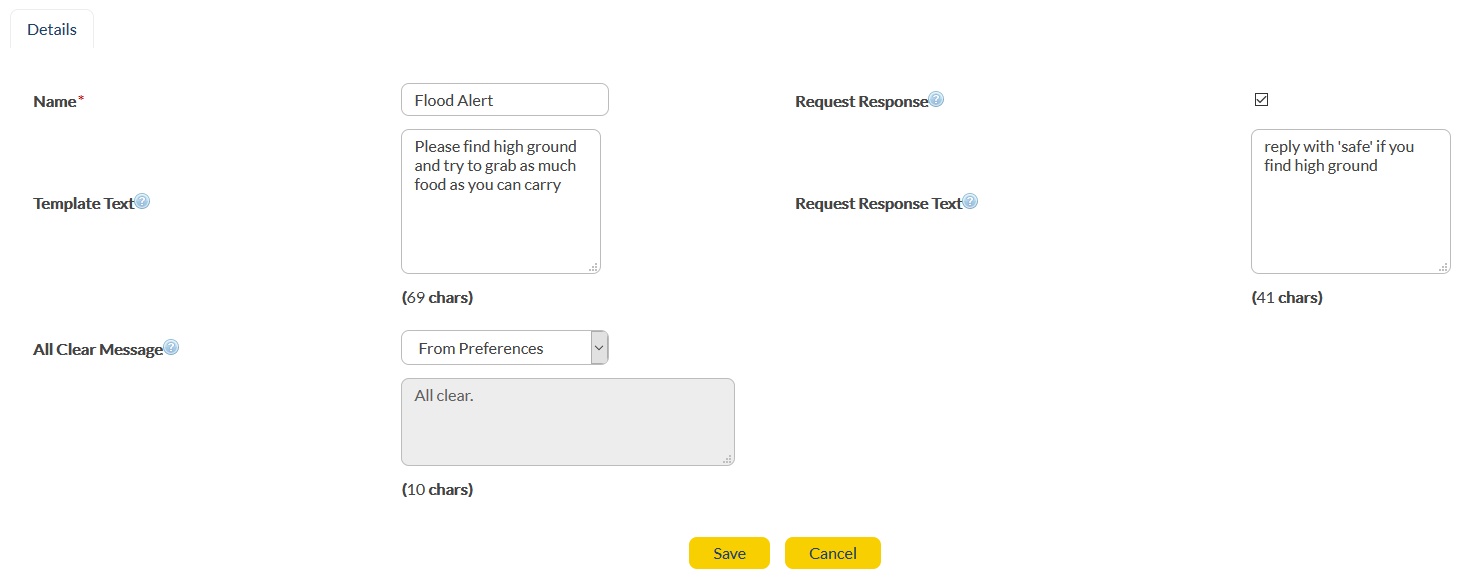
Task: Click the All Clear Message label
Action: click(x=97, y=350)
